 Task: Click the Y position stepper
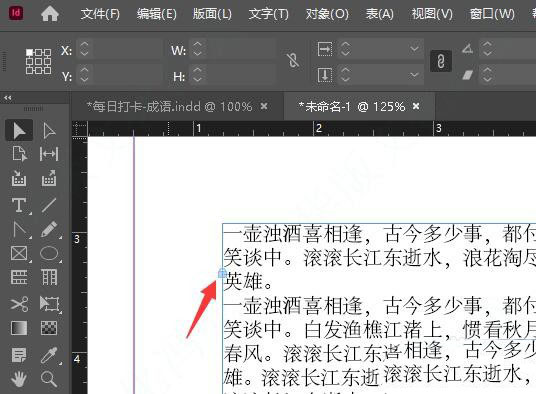coord(84,74)
